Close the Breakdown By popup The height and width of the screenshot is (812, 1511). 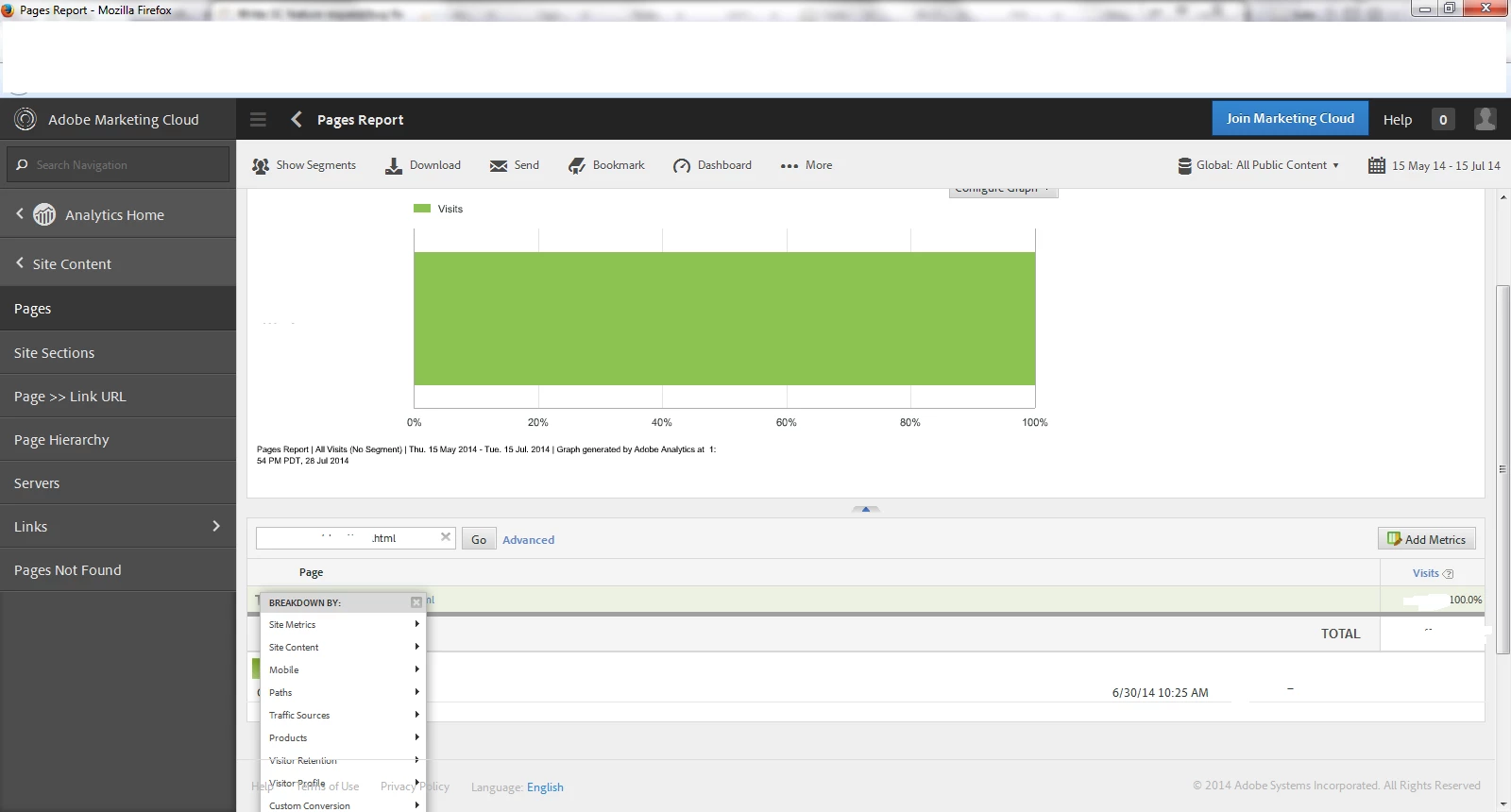tap(416, 602)
